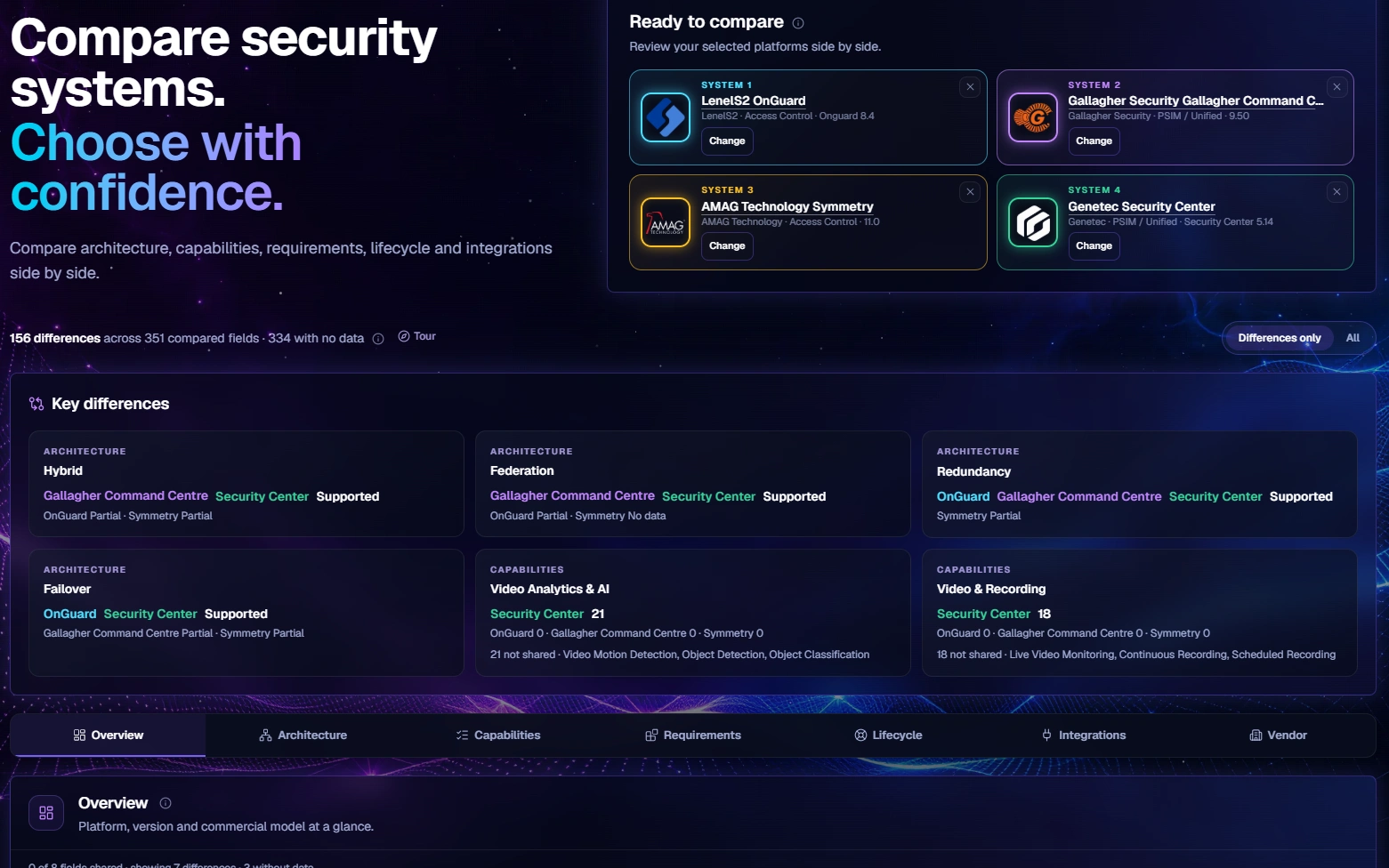The width and height of the screenshot is (1389, 868).
Task: Start the Tour
Action: (x=416, y=336)
